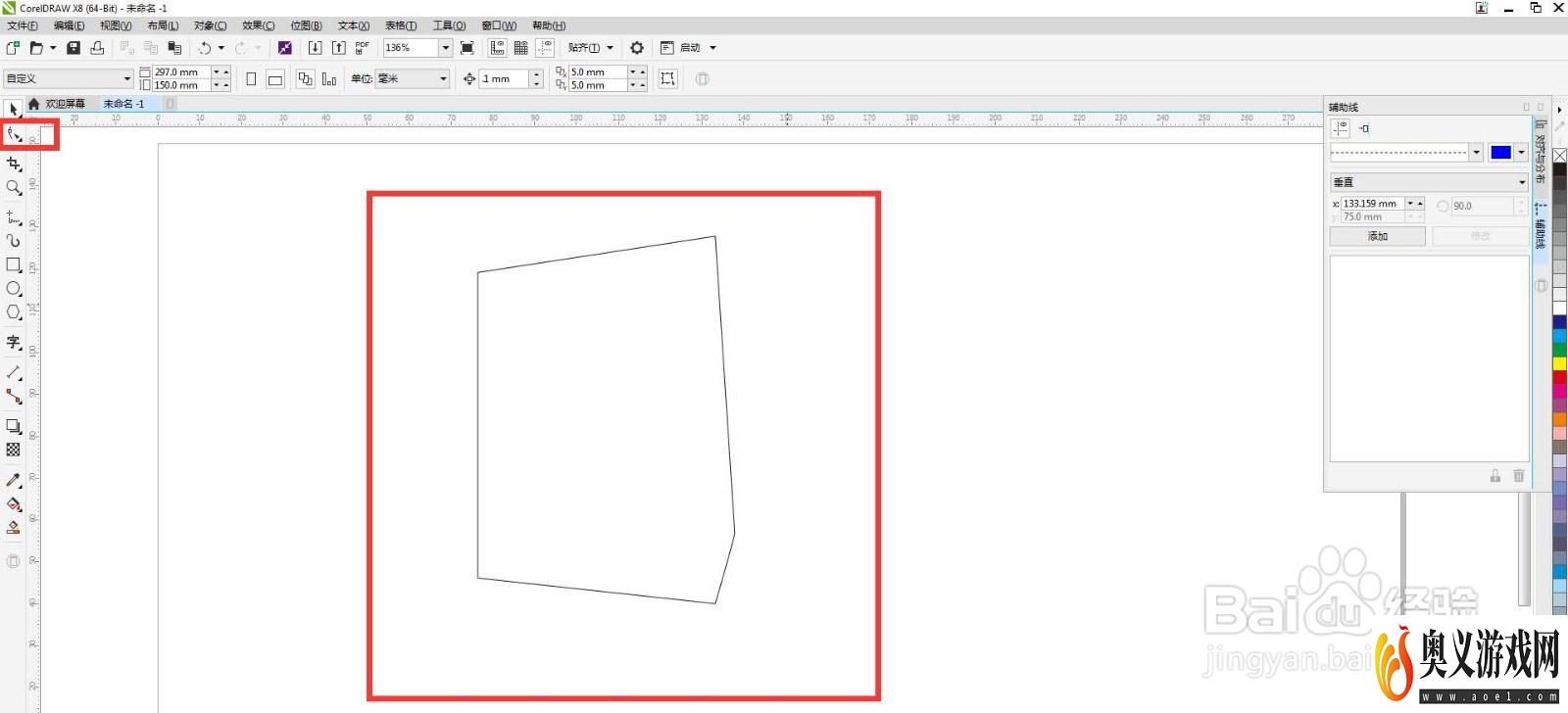Screen dimensions: 1568x713
Task: Toggle Show Guidelines button
Action: 545,47
